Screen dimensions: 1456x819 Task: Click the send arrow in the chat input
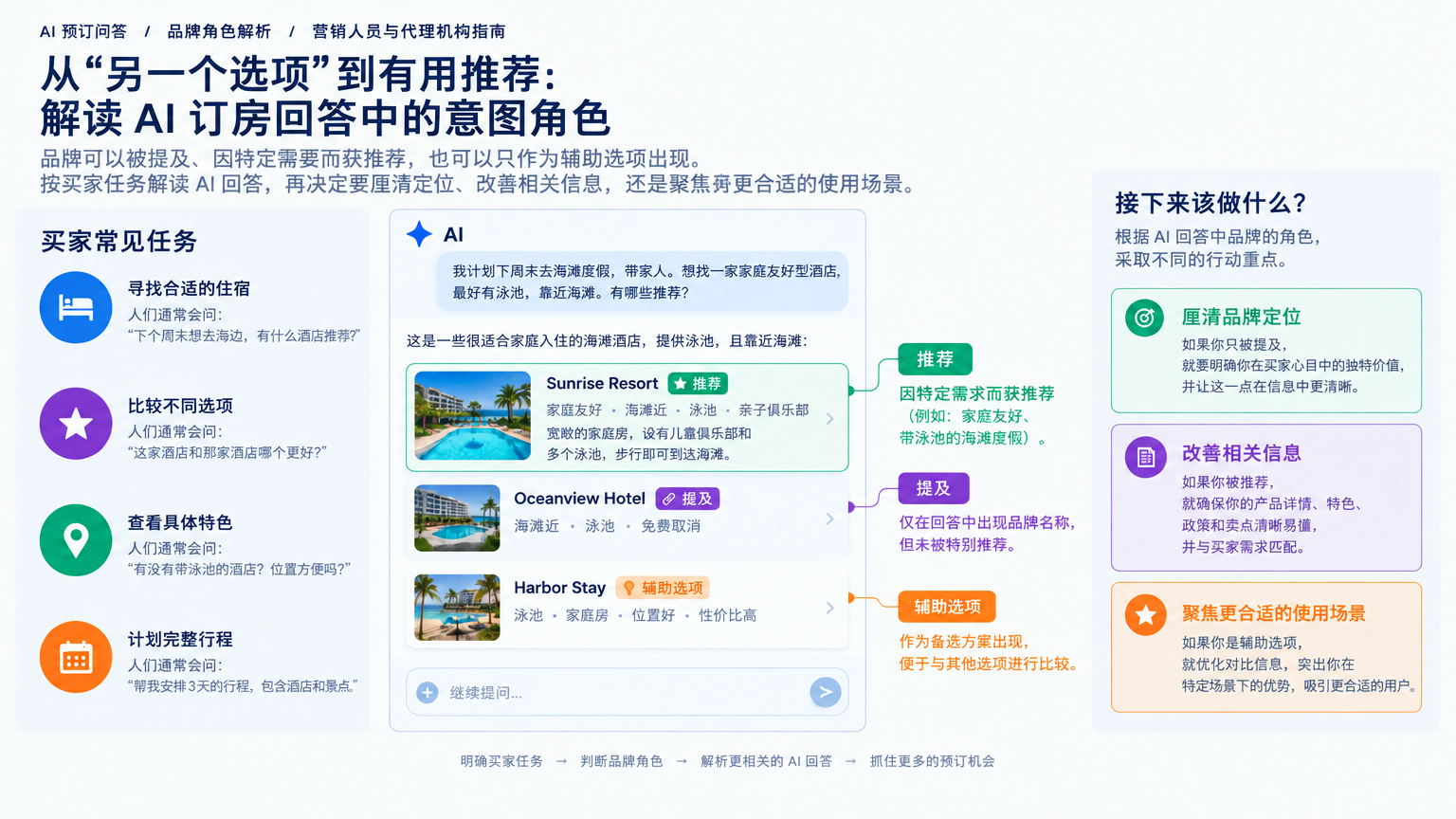(826, 692)
